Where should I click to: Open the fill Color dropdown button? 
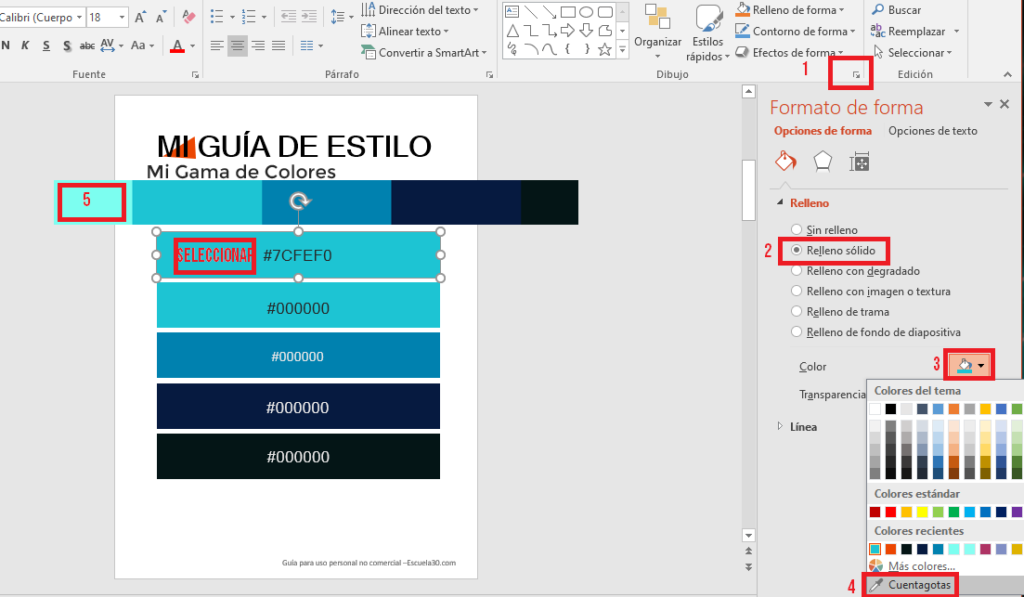(970, 366)
